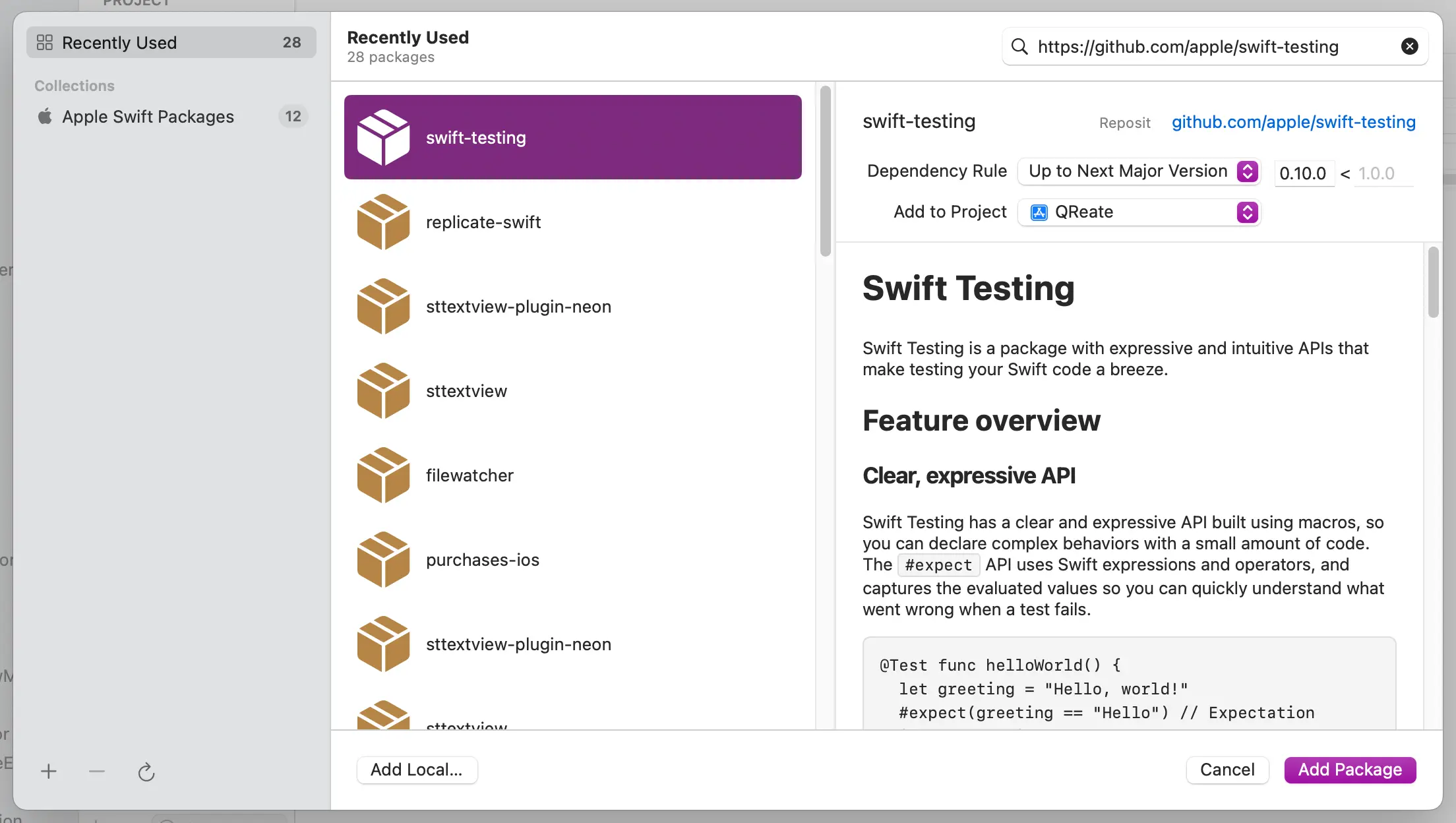Click the minus icon to remove collection

click(97, 771)
